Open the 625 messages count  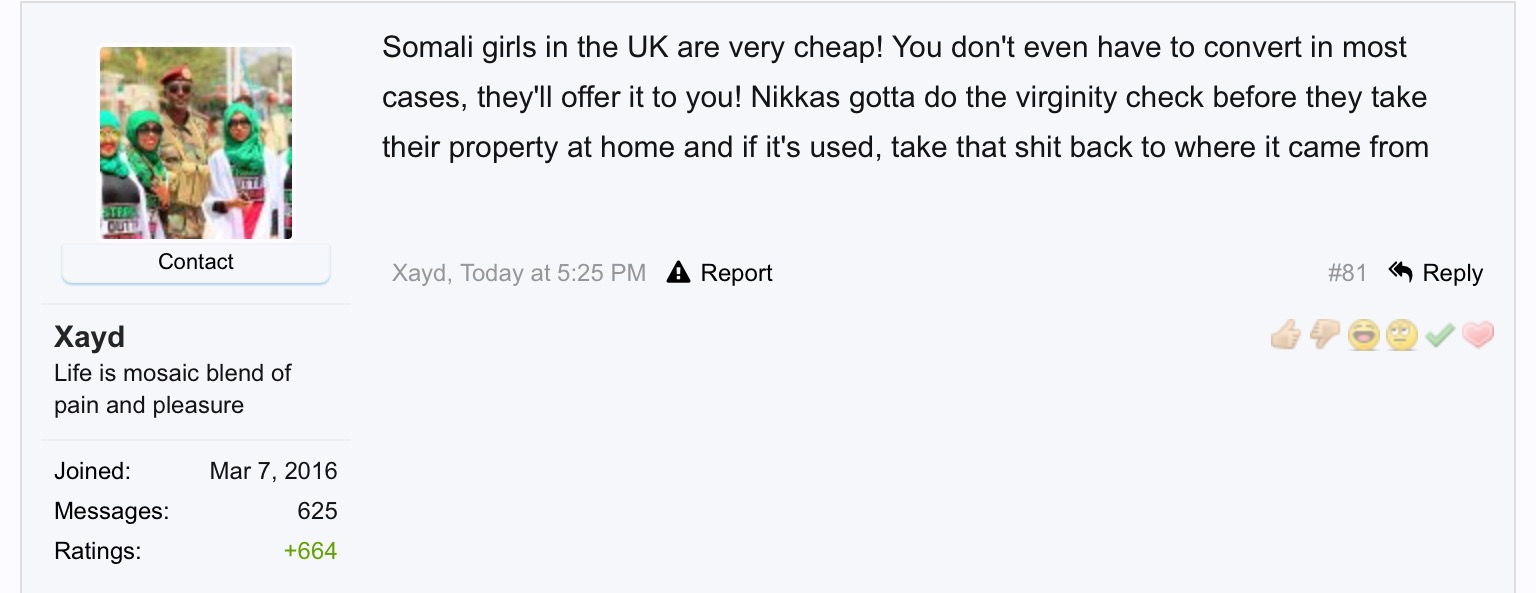317,511
